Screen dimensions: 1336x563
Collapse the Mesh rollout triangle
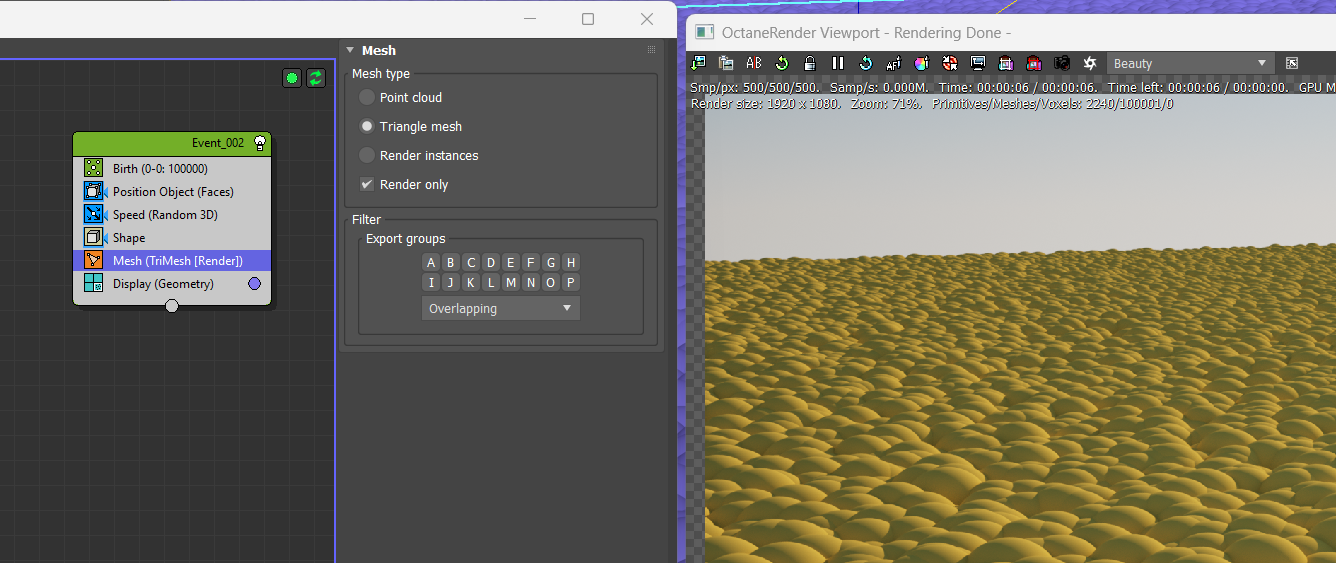350,50
